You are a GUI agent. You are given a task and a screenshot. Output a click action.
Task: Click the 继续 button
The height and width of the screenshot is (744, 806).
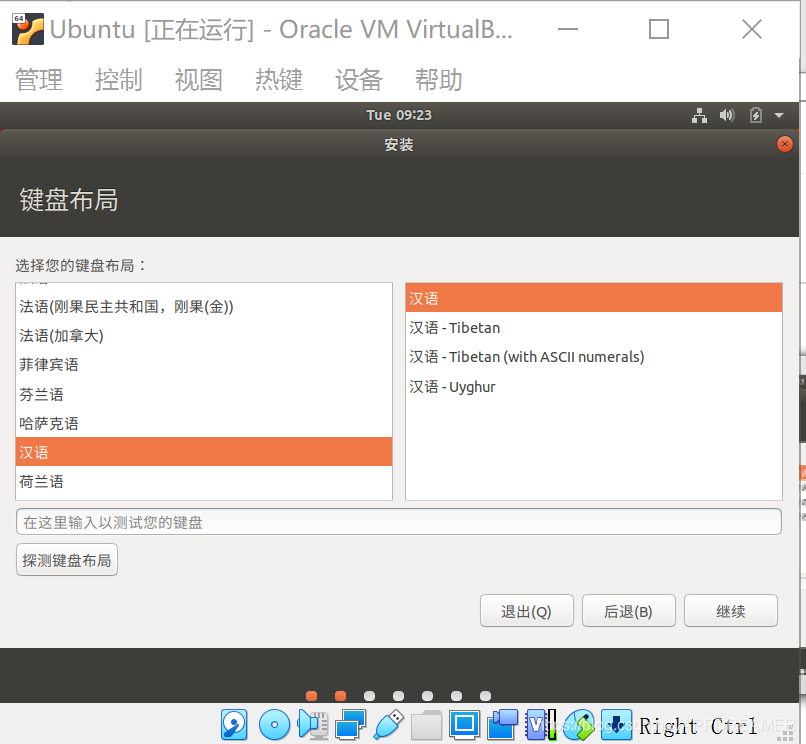[730, 611]
